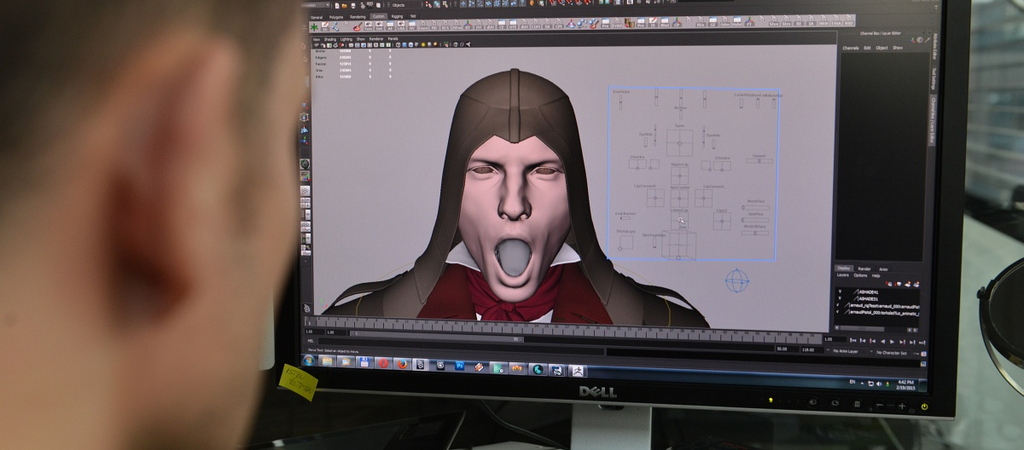Switch to the Polygons shelf tab
The image size is (1024, 450).
pyautogui.click(x=336, y=17)
